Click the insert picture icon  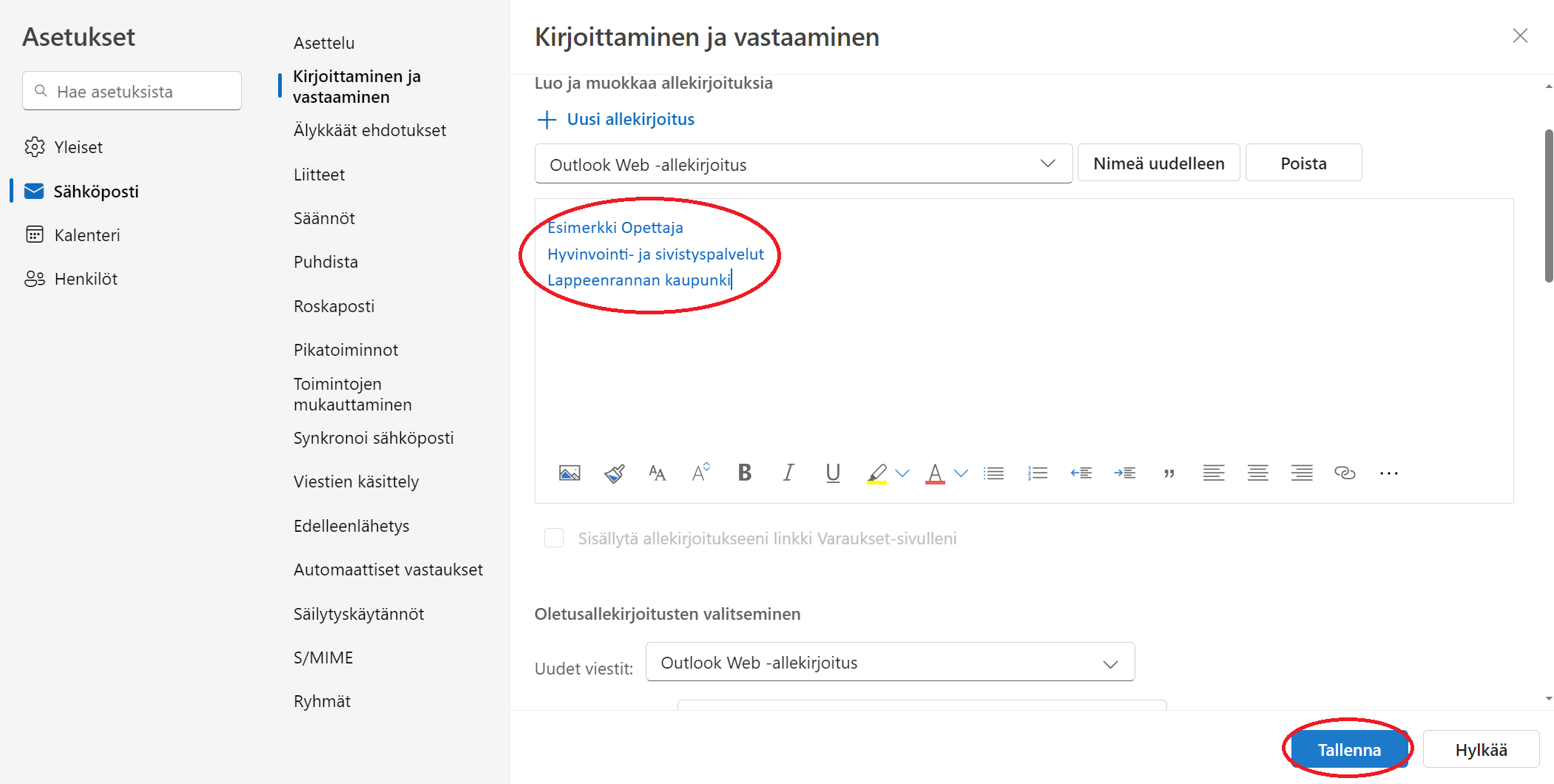[570, 473]
